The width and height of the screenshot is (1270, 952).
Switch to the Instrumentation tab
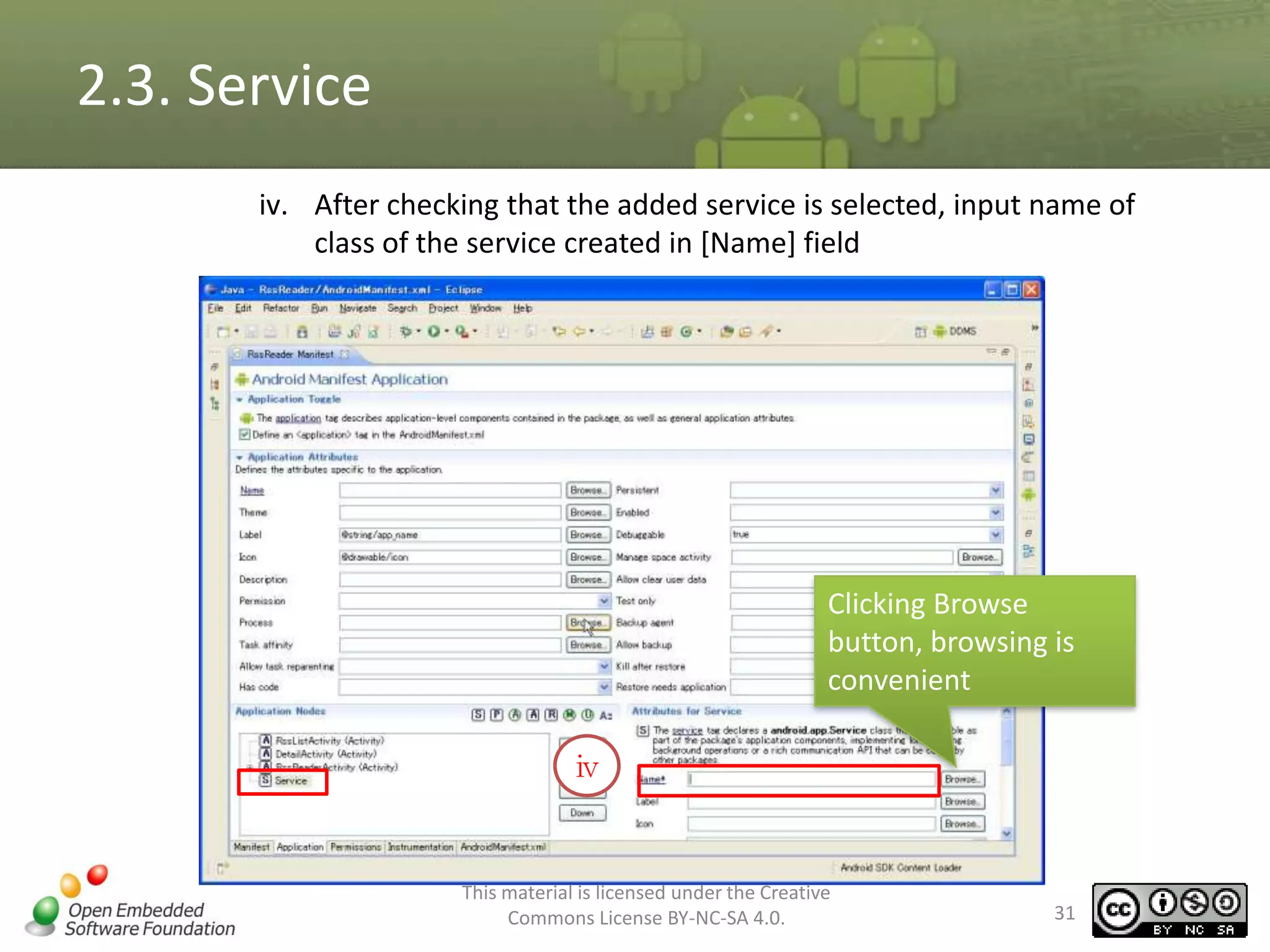[420, 847]
